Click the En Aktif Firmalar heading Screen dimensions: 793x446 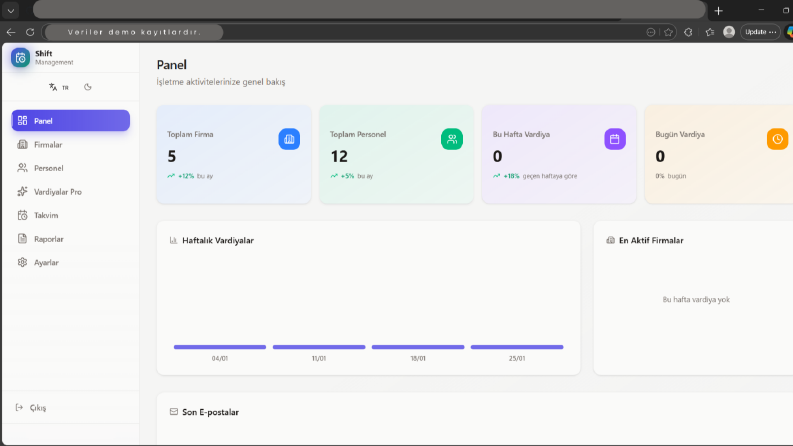pos(651,241)
